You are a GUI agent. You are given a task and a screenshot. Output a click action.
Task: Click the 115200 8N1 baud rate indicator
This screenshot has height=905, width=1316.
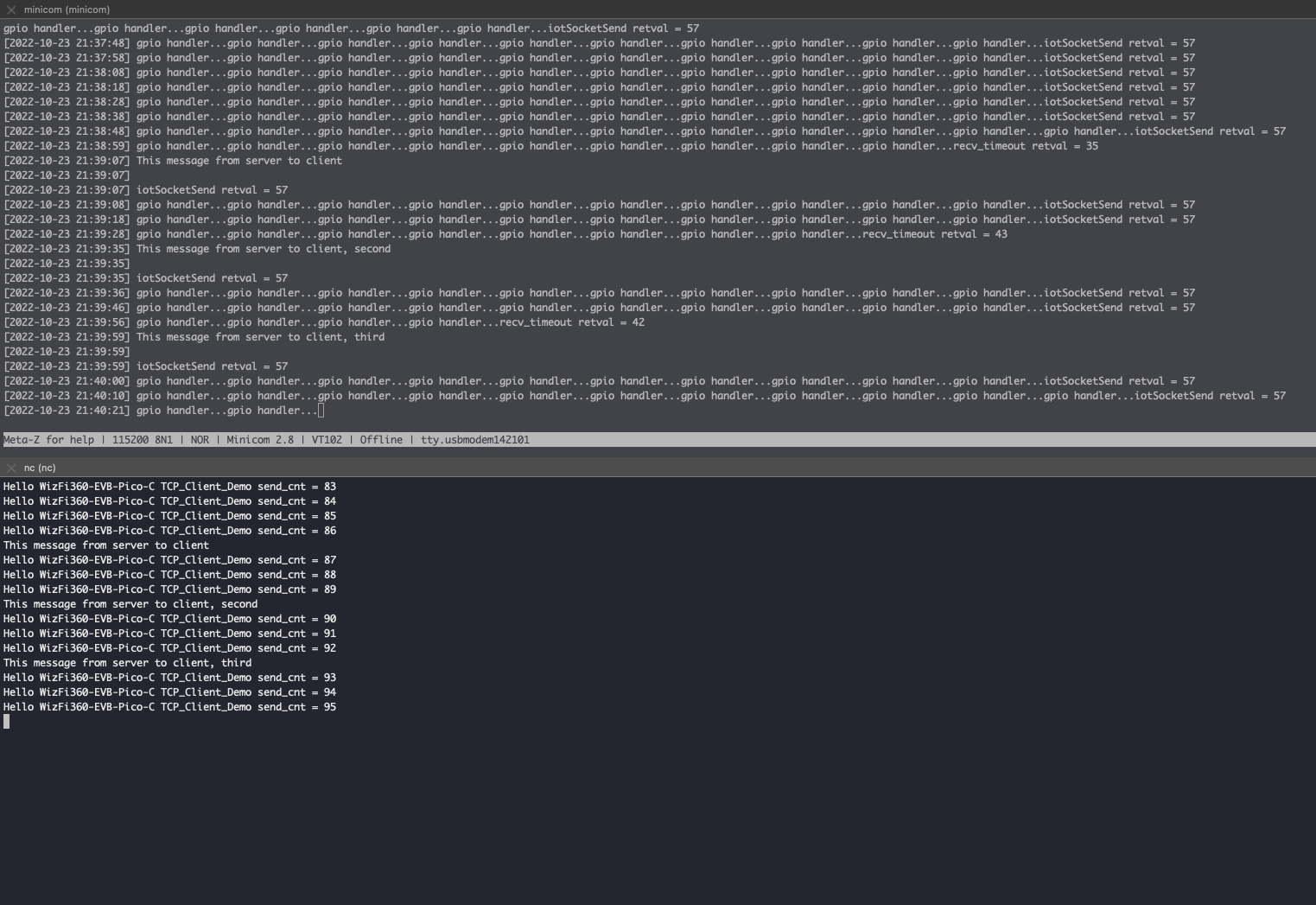click(x=142, y=440)
